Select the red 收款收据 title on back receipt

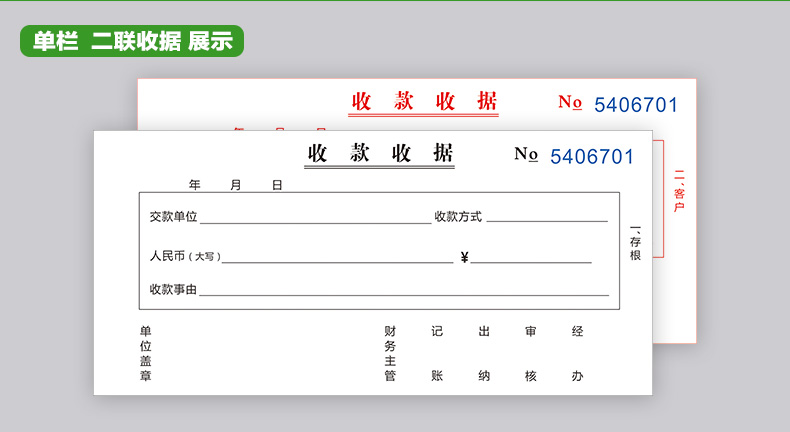click(x=424, y=102)
